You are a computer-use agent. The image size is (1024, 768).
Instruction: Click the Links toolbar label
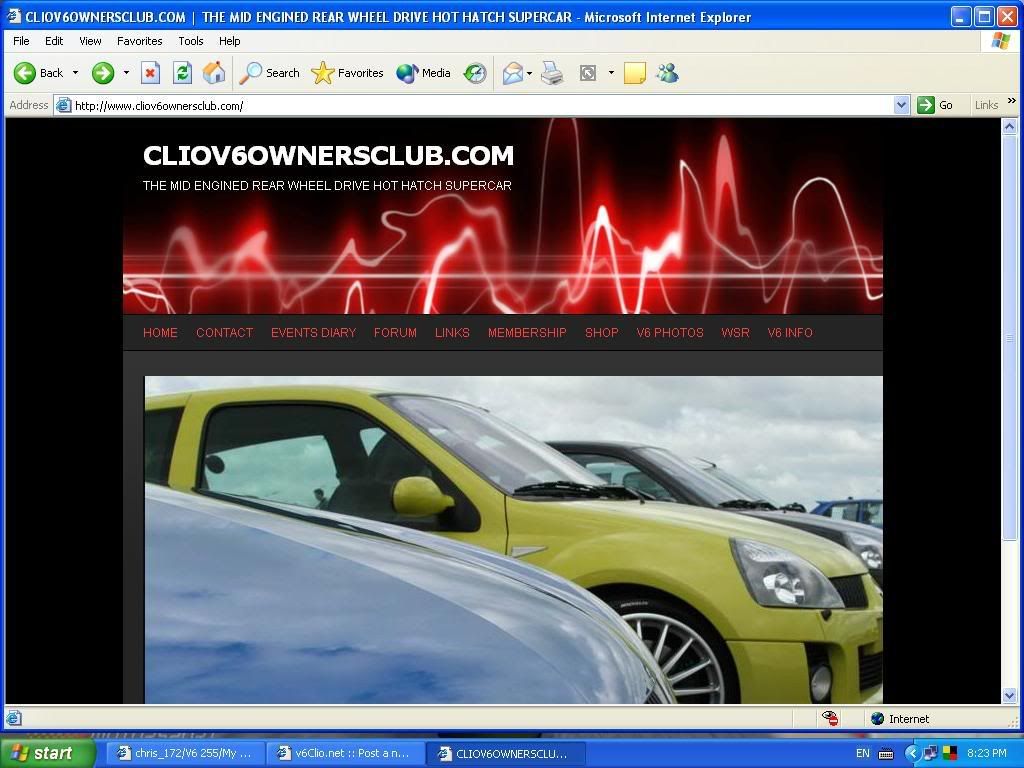pos(986,105)
